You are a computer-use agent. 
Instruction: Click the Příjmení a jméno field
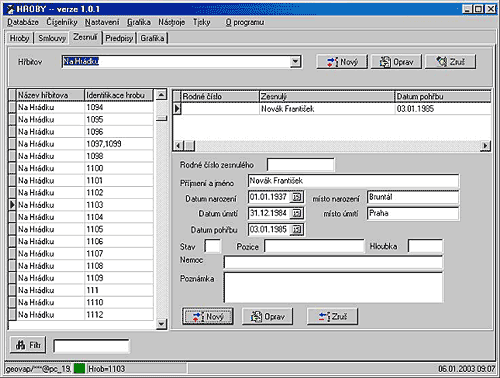[x=353, y=181]
